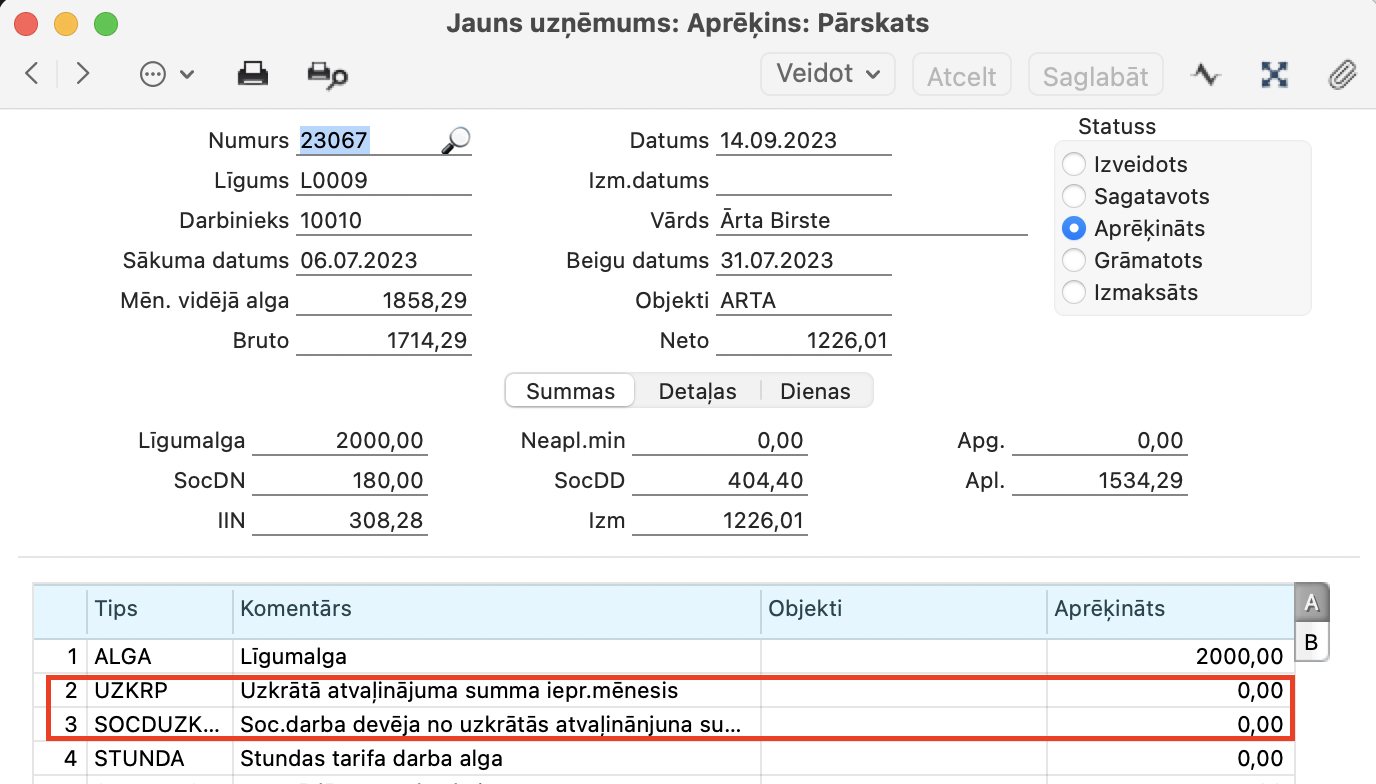Image resolution: width=1376 pixels, height=784 pixels.
Task: Switch to the Dienas tab
Action: pyautogui.click(x=815, y=391)
